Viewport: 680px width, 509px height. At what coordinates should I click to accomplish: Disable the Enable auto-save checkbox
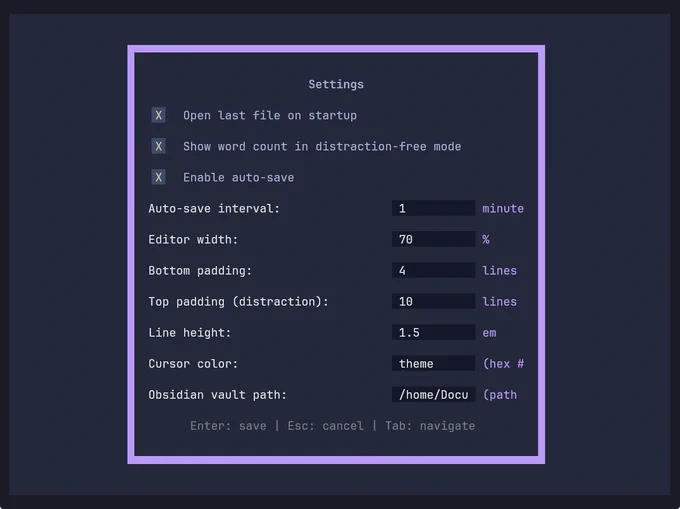point(158,177)
